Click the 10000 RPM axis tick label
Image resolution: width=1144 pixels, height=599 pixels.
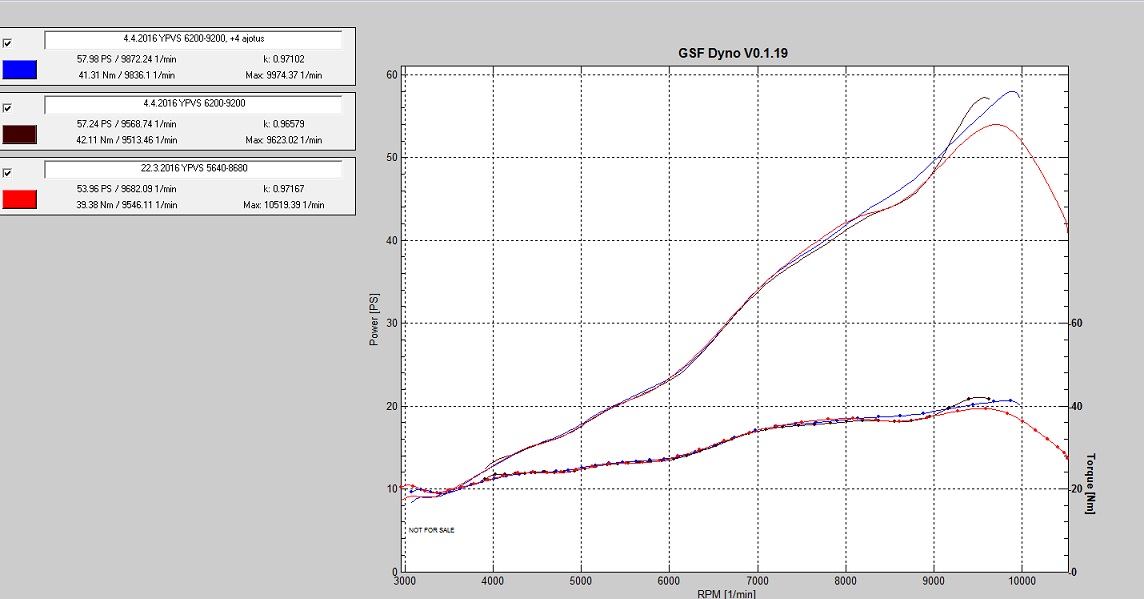point(1022,580)
